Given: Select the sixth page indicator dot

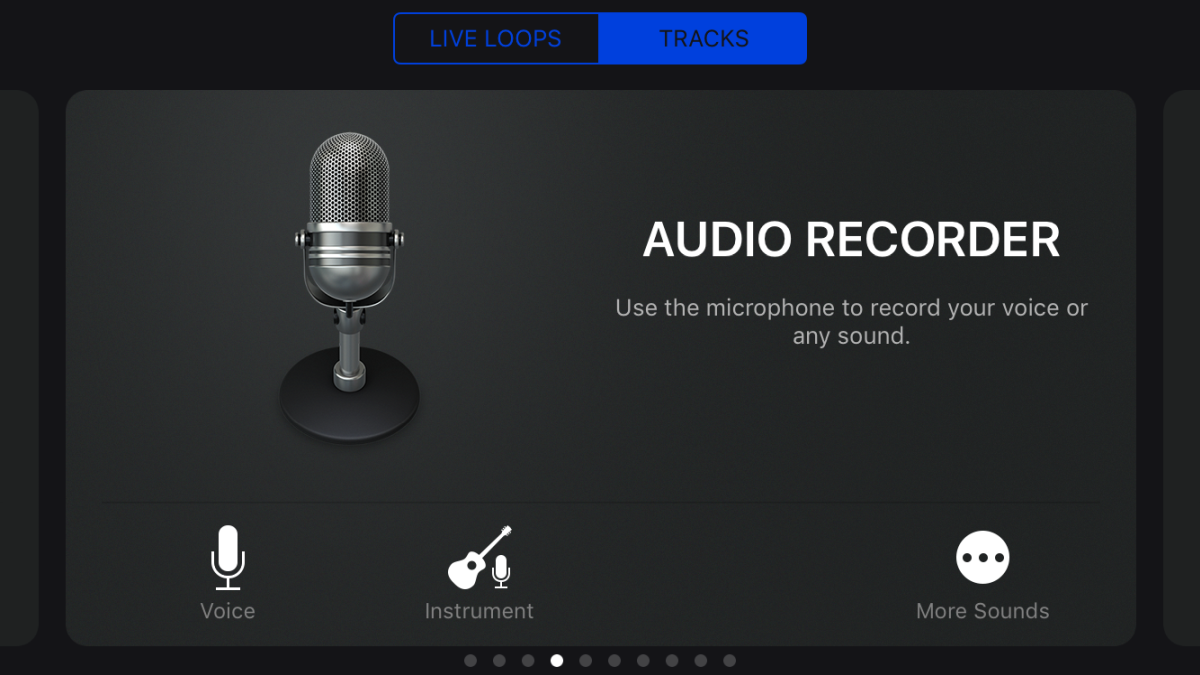Looking at the screenshot, I should point(614,660).
